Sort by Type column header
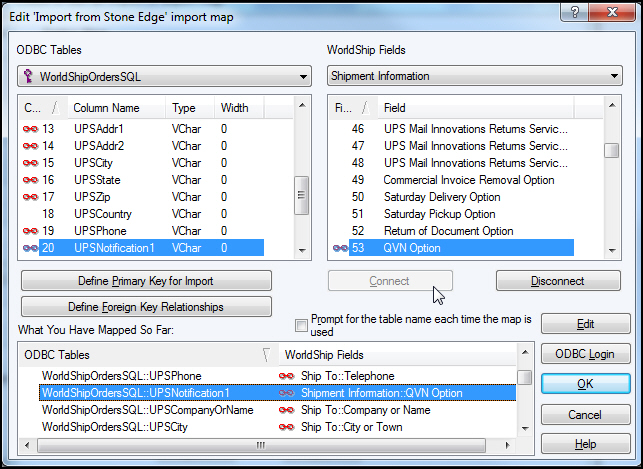643x469 pixels. [x=190, y=108]
